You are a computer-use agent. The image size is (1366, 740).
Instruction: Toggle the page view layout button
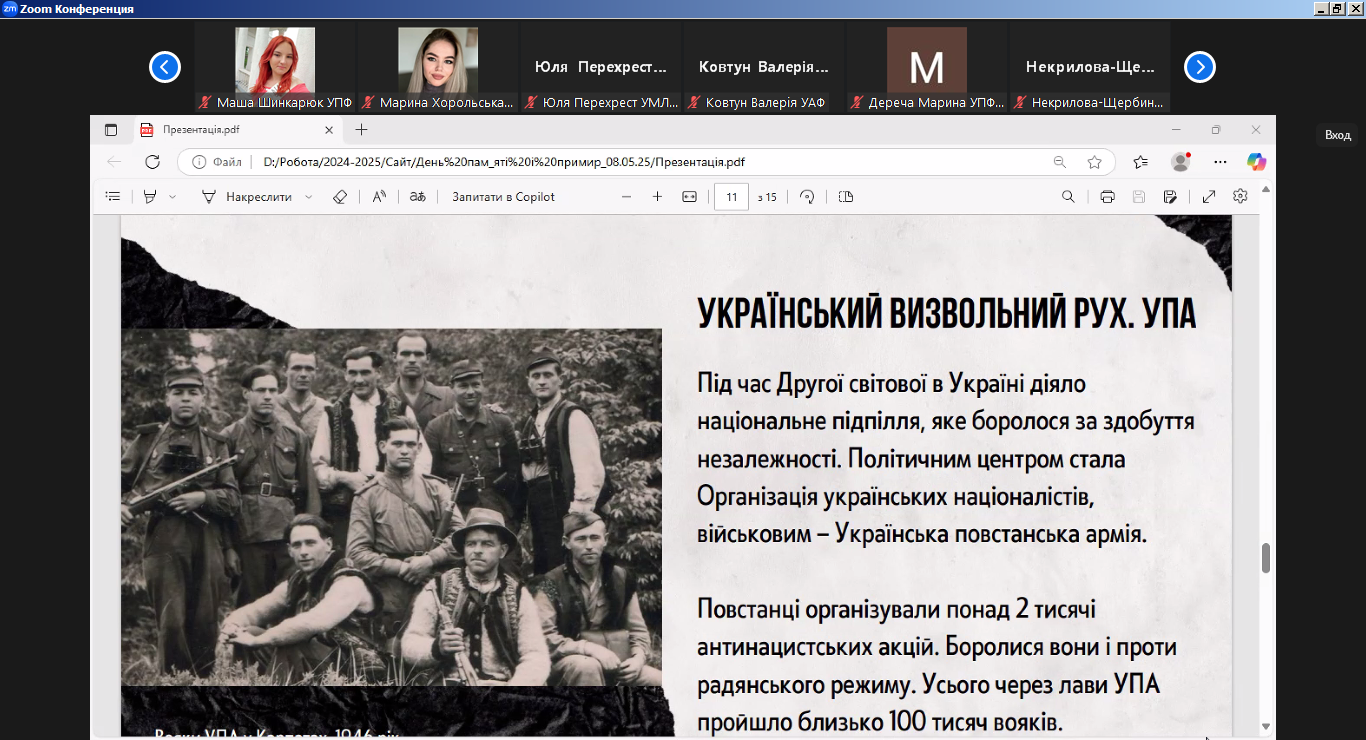click(846, 197)
